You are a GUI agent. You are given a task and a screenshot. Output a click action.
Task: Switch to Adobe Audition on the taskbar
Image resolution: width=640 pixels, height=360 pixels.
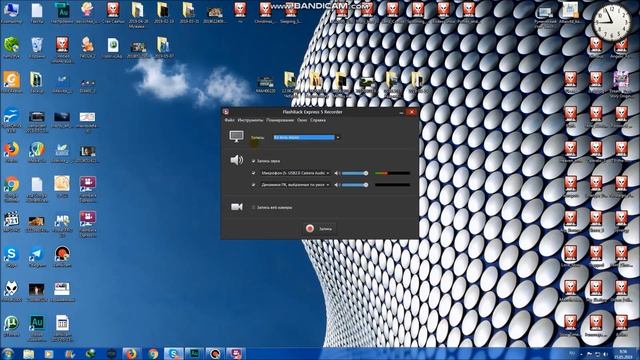tap(194, 354)
